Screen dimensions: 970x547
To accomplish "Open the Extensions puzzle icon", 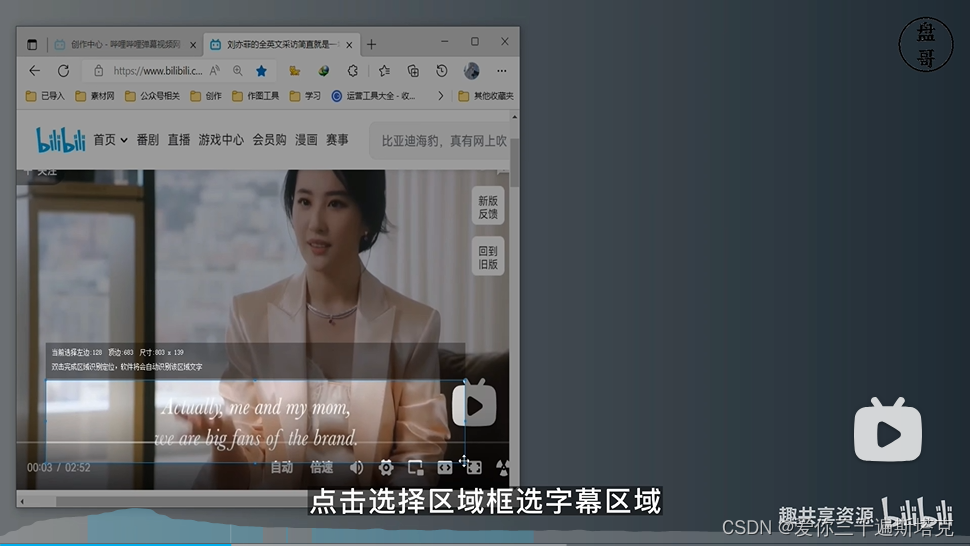I will pos(352,71).
